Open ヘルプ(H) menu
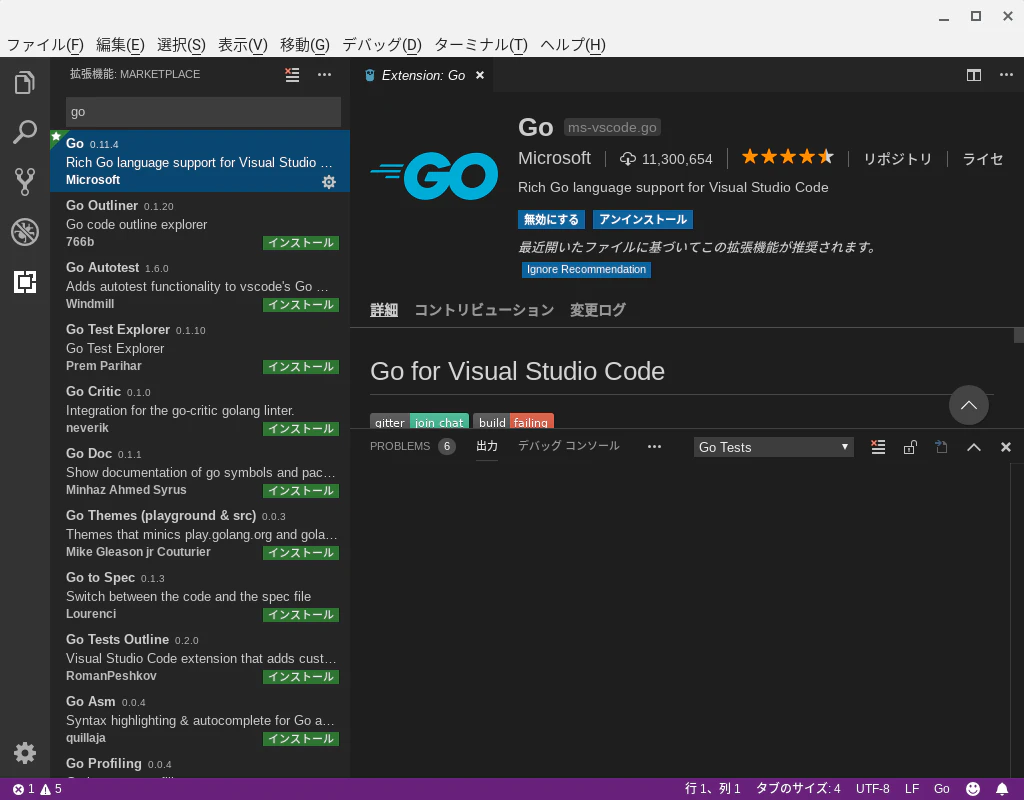This screenshot has width=1024, height=800. 573,44
